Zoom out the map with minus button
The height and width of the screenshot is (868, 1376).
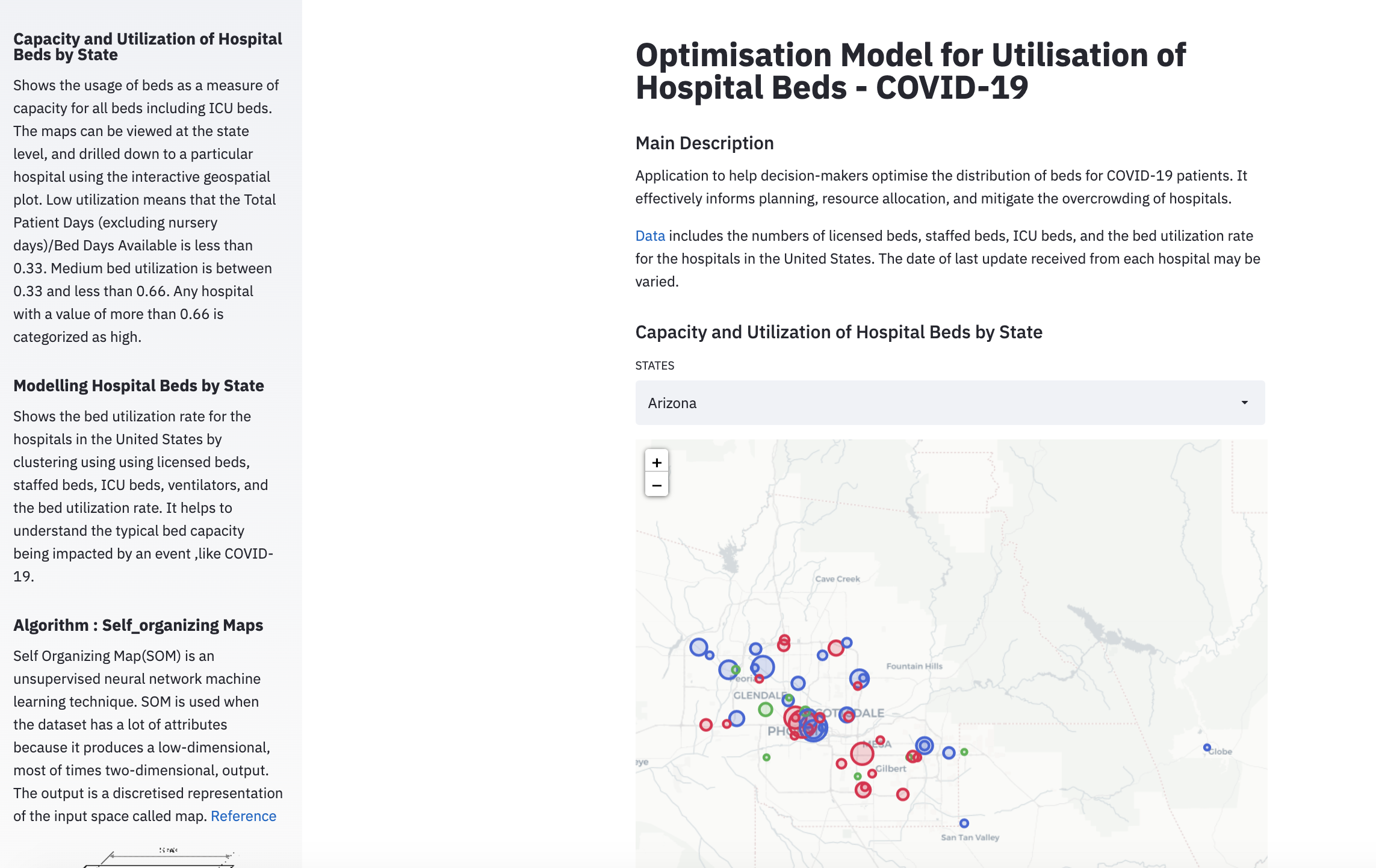[657, 485]
